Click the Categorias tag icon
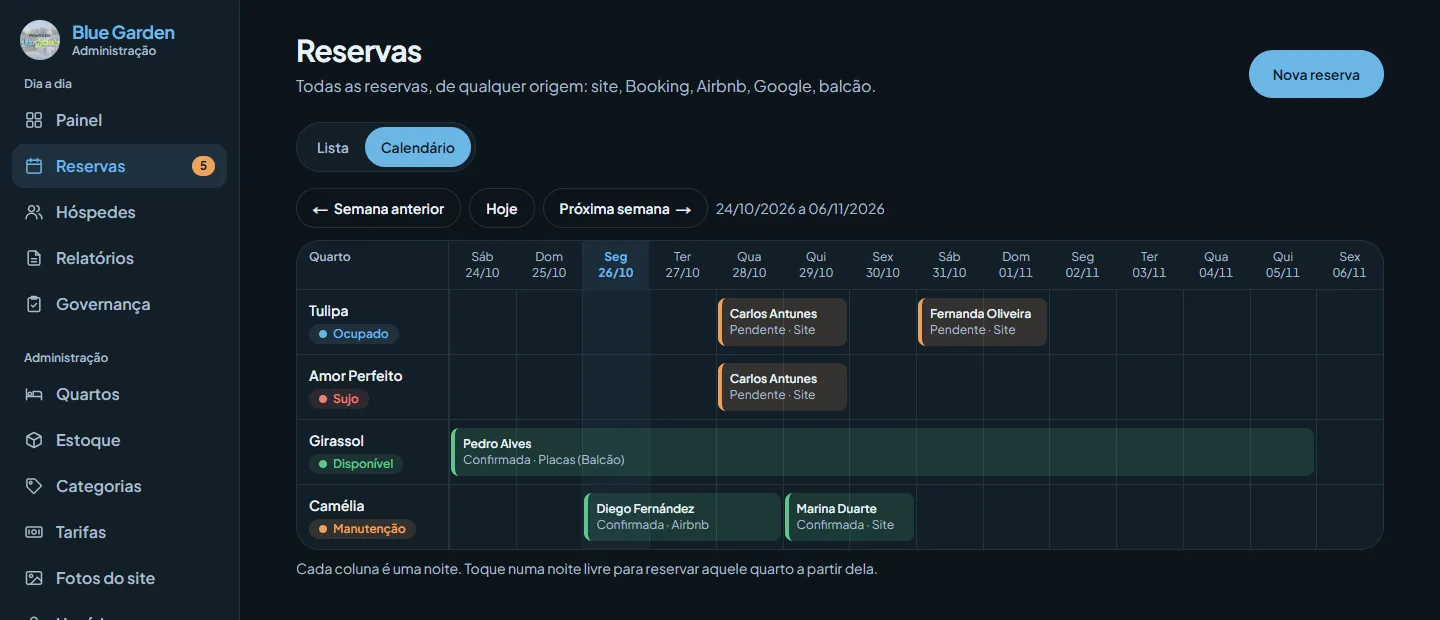Viewport: 1440px width, 620px height. coord(34,486)
